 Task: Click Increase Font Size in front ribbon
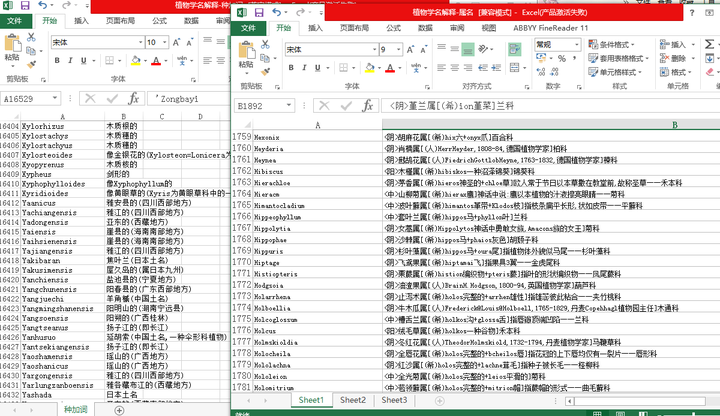[410, 50]
